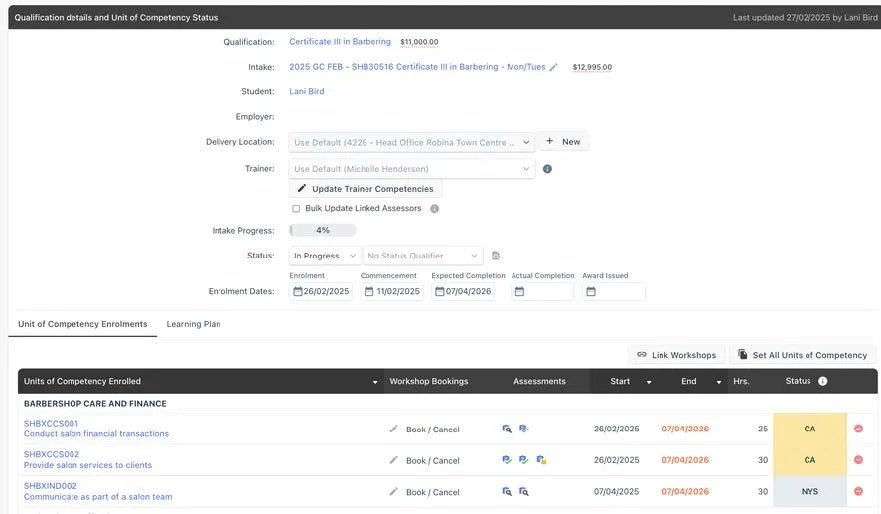Remove SHBXIND002 unit with red minus icon
Viewport: 881px width, 514px height.
click(x=859, y=492)
